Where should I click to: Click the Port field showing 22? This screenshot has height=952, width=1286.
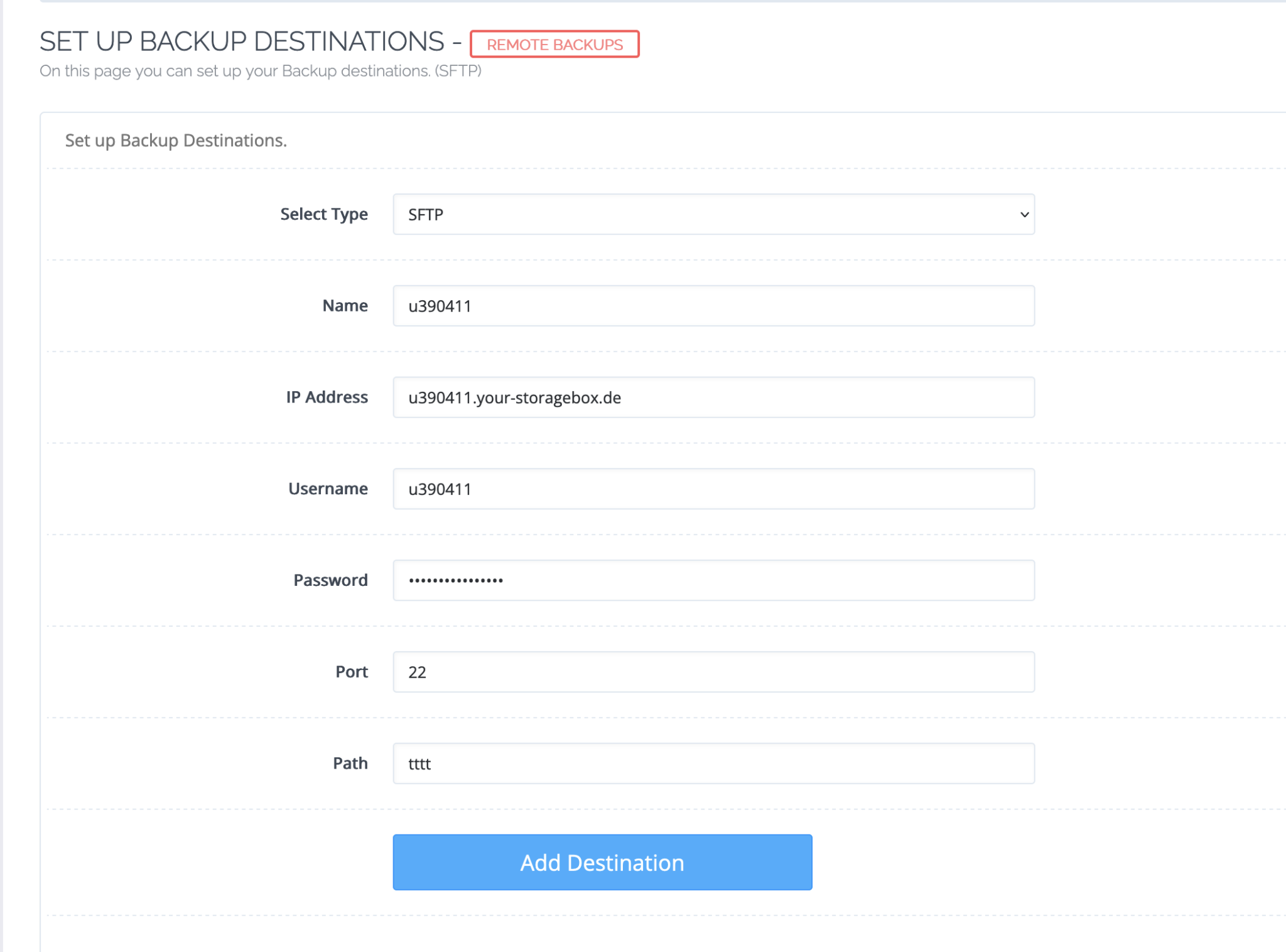713,671
